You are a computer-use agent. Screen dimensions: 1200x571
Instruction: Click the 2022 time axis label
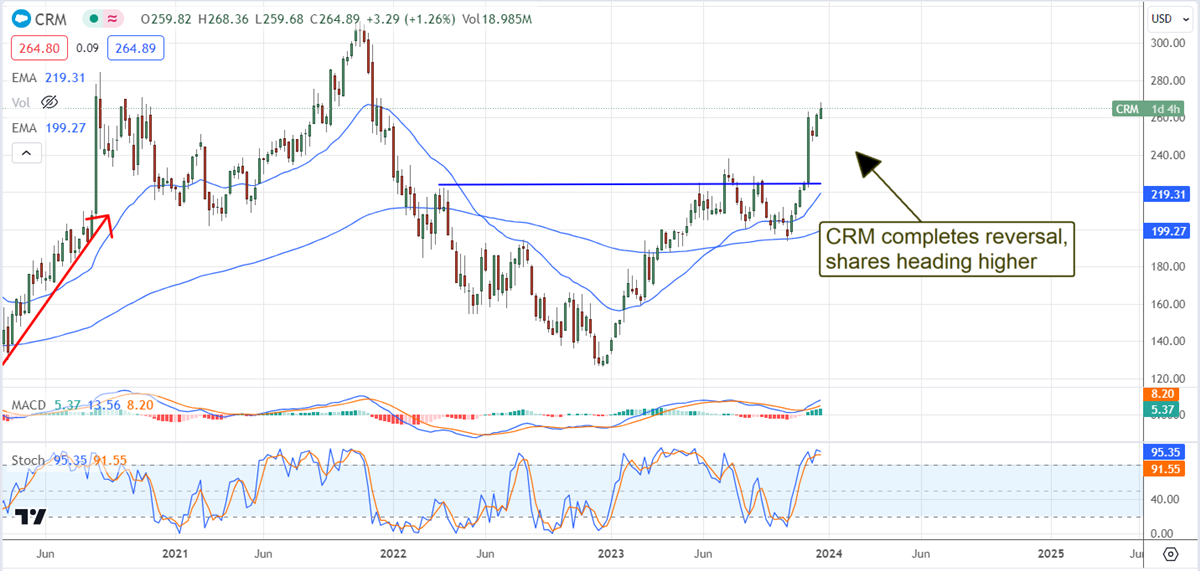coord(392,553)
